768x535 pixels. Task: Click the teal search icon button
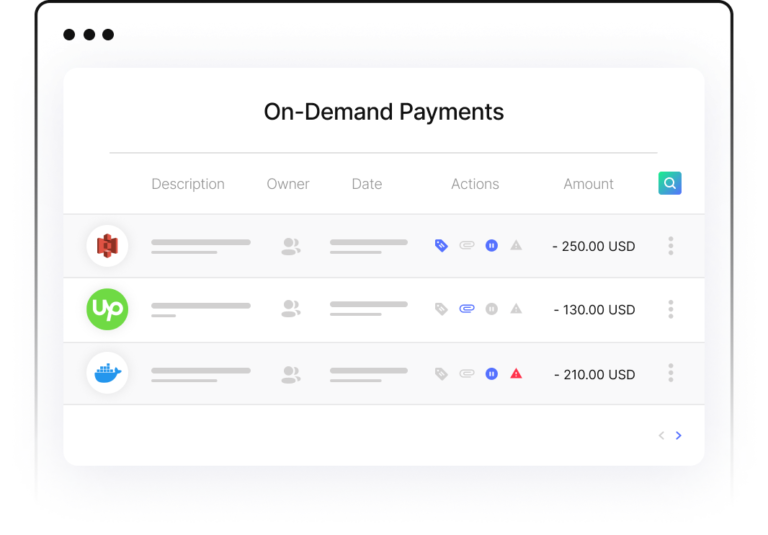click(670, 183)
